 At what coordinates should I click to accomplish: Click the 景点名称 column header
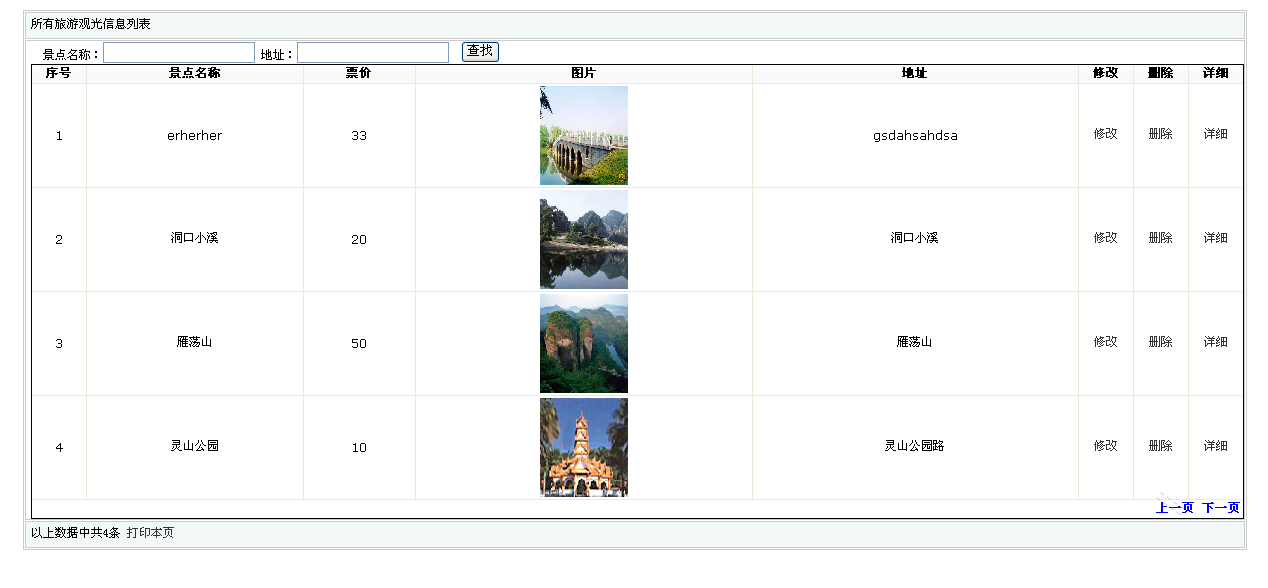pos(195,74)
